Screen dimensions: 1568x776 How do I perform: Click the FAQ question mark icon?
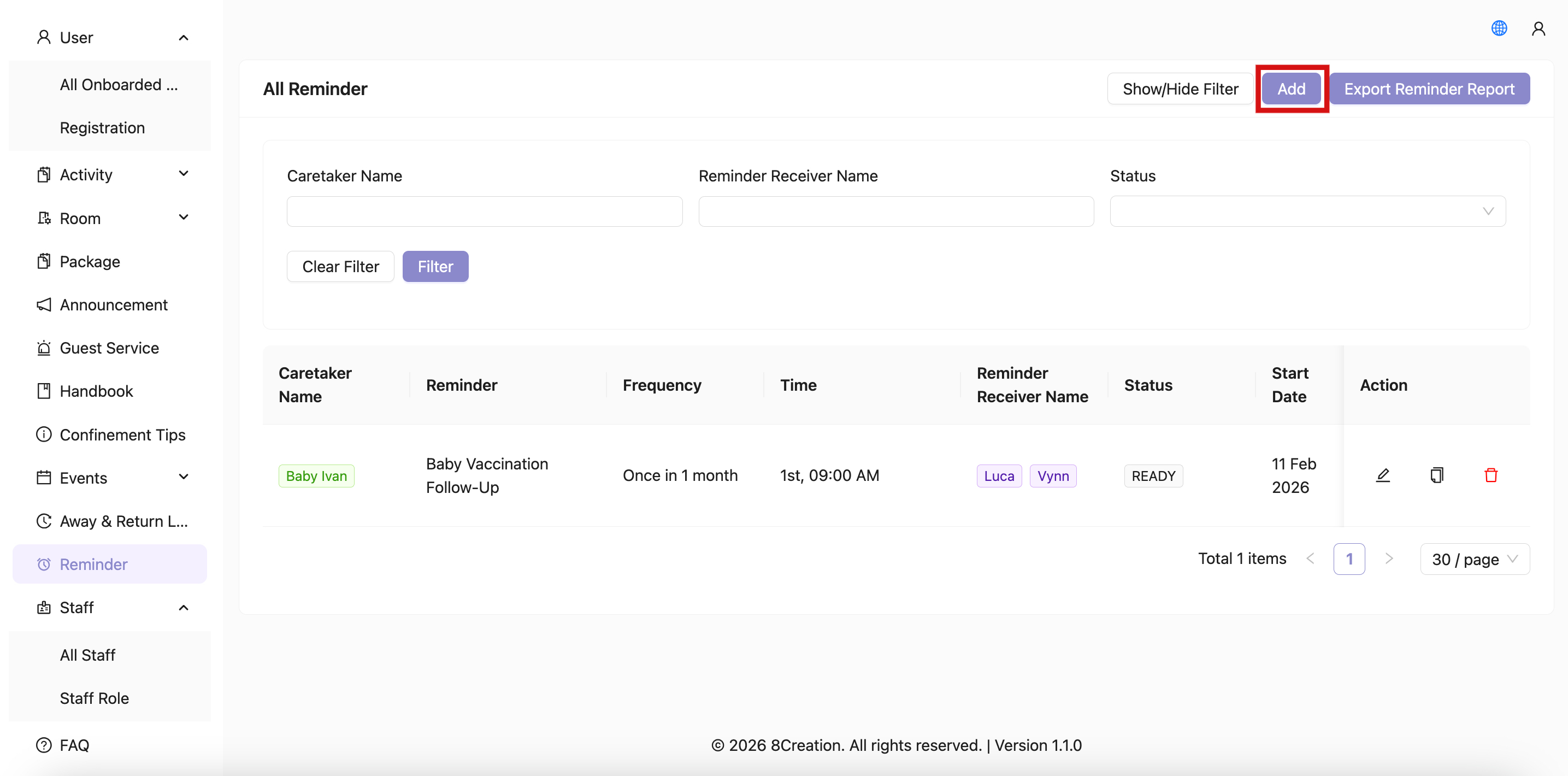point(44,745)
